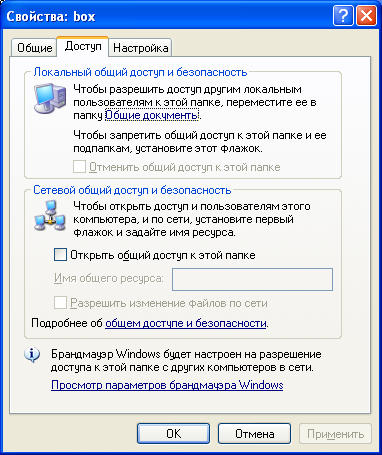Tick Отменить общий доступ к этой папке checkbox
The image size is (382, 455).
(x=79, y=167)
